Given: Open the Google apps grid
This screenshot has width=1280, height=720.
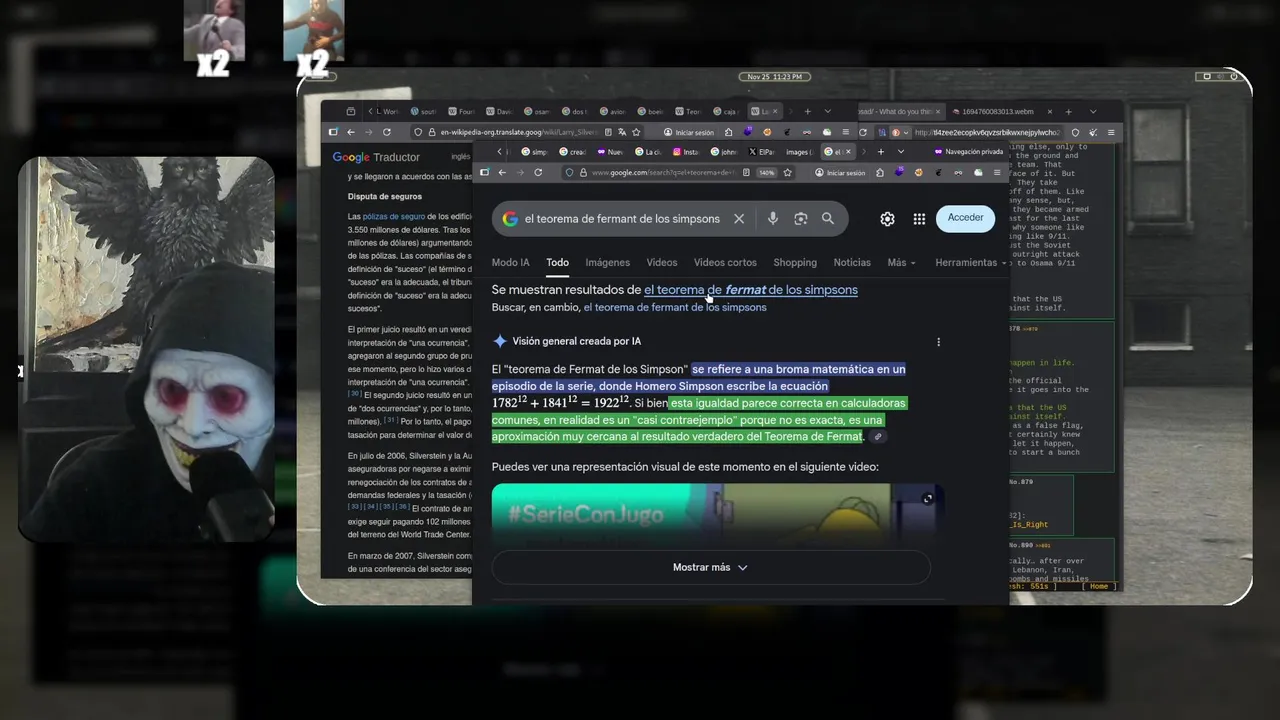Looking at the screenshot, I should click(x=919, y=219).
